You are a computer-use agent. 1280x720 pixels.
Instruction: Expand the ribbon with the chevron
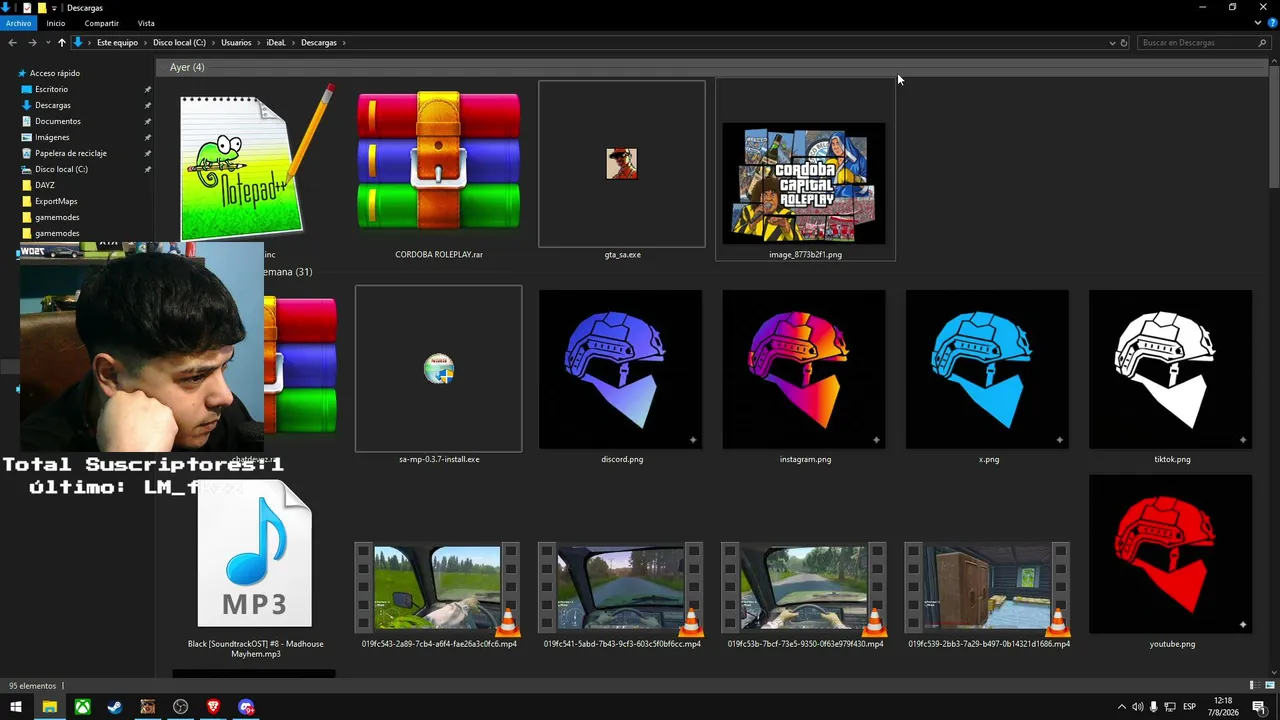coord(1257,23)
